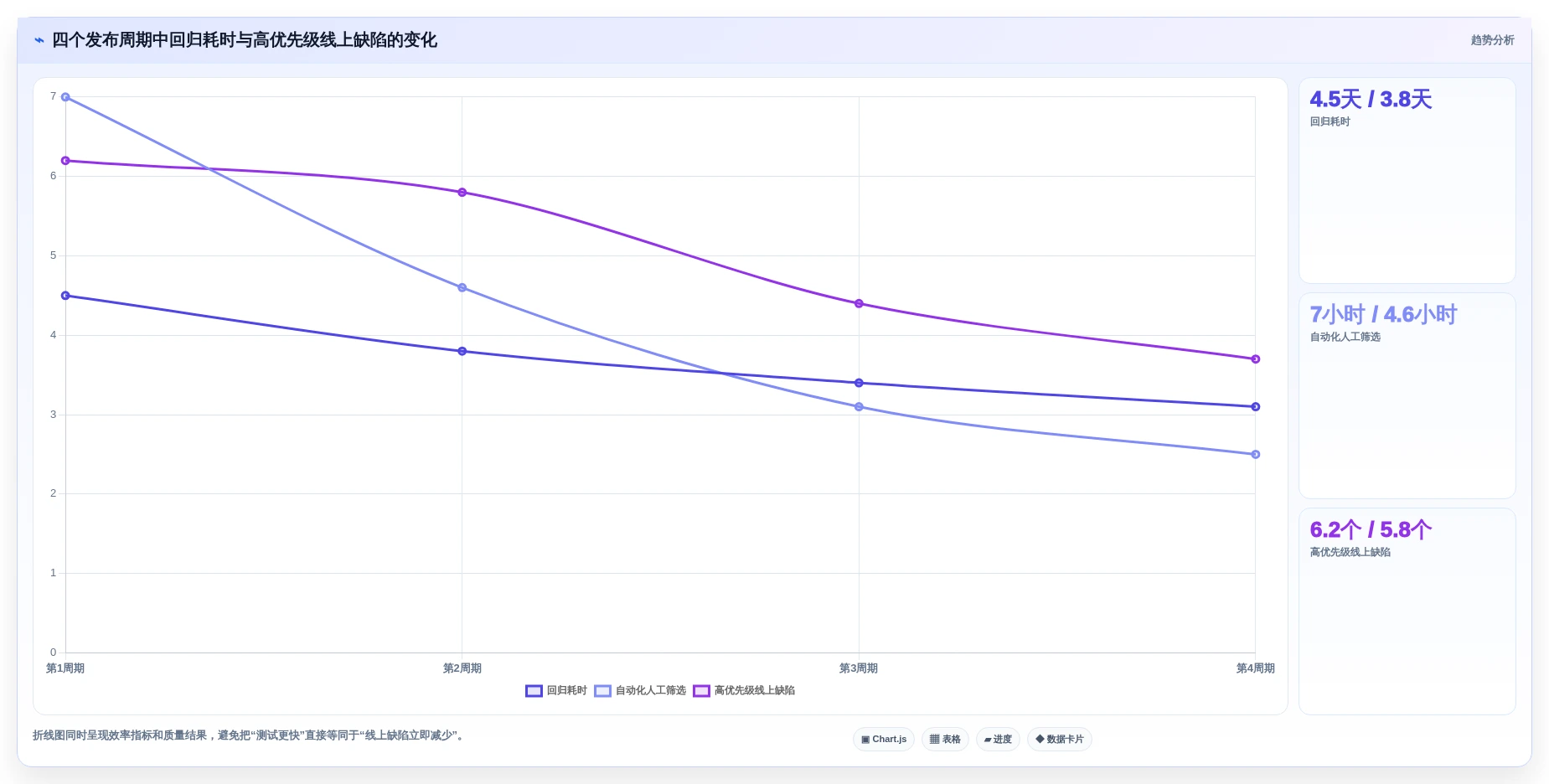1549x784 pixels.
Task: Click the y-axis tick label 0
Action: pyautogui.click(x=54, y=652)
